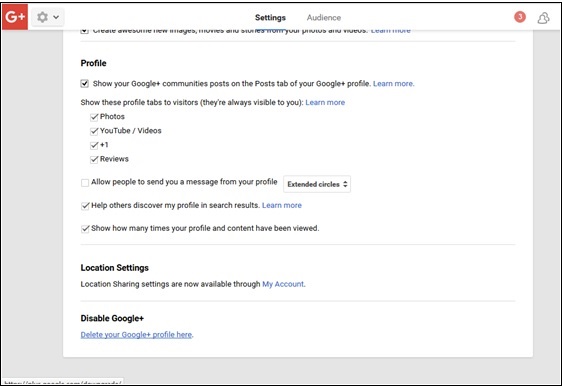
Task: Open Learn more next to profile tabs text
Action: (x=325, y=103)
